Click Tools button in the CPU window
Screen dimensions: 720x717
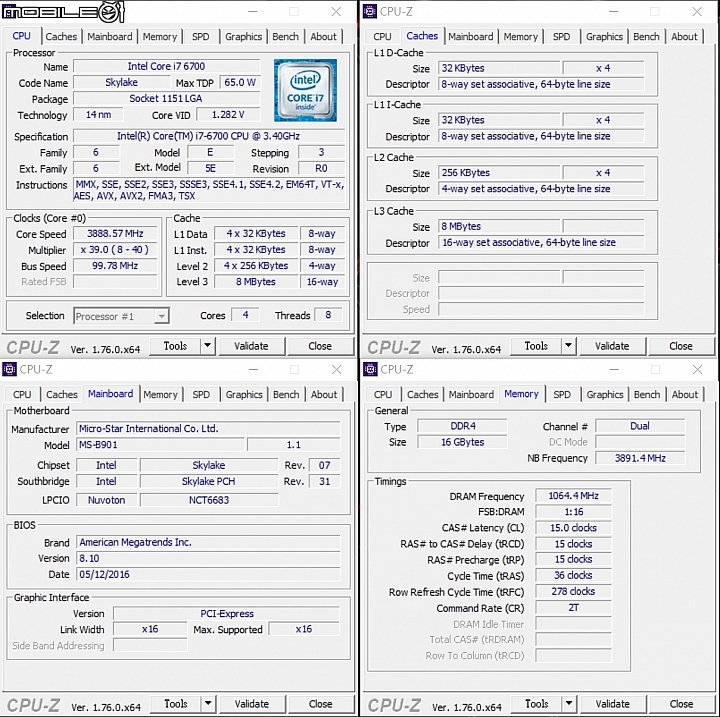(x=175, y=346)
